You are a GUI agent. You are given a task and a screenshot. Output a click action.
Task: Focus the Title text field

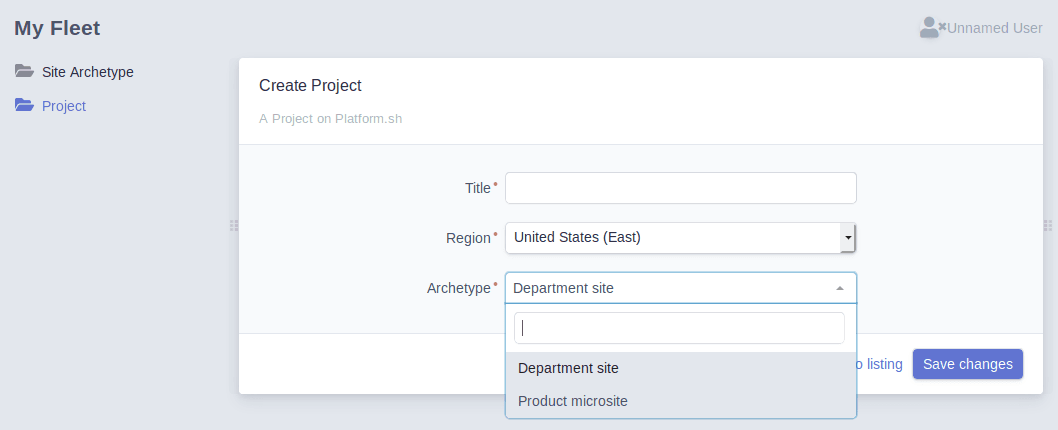pos(681,188)
